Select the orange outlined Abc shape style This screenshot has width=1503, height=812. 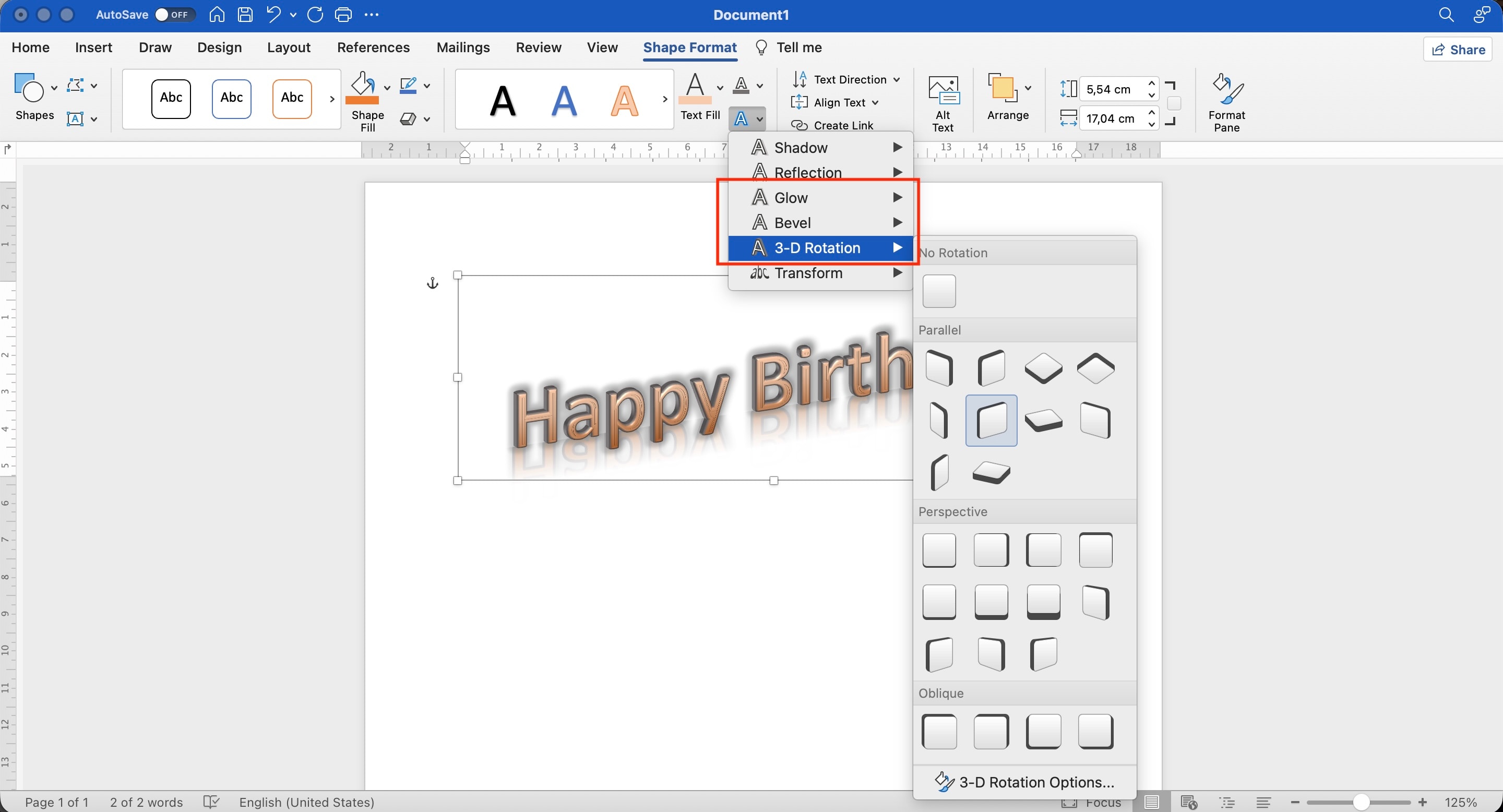[x=292, y=99]
